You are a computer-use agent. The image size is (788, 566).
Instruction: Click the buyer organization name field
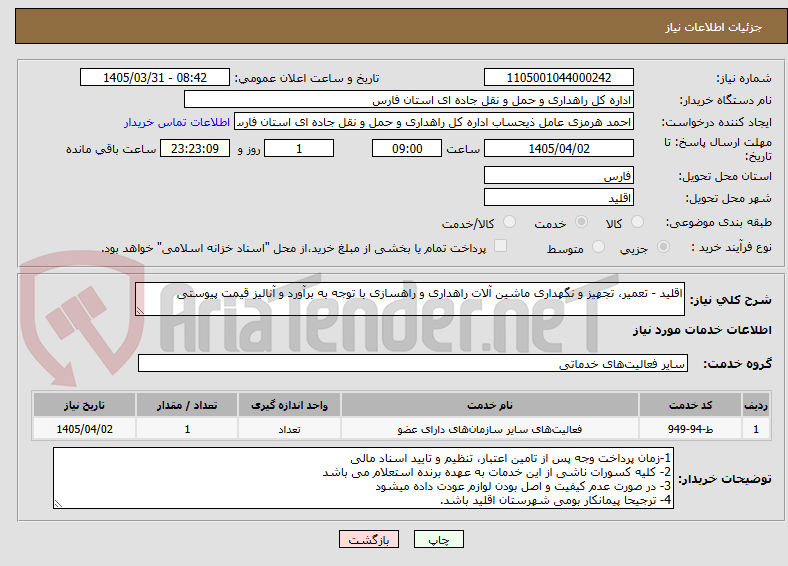pos(409,100)
